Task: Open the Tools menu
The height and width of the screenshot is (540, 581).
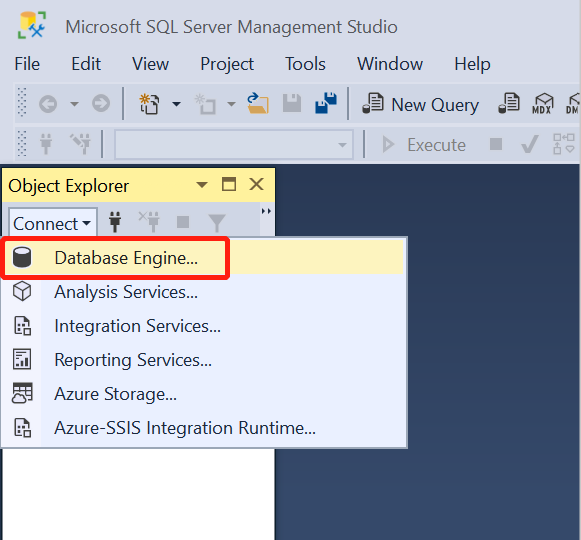Action: [305, 64]
